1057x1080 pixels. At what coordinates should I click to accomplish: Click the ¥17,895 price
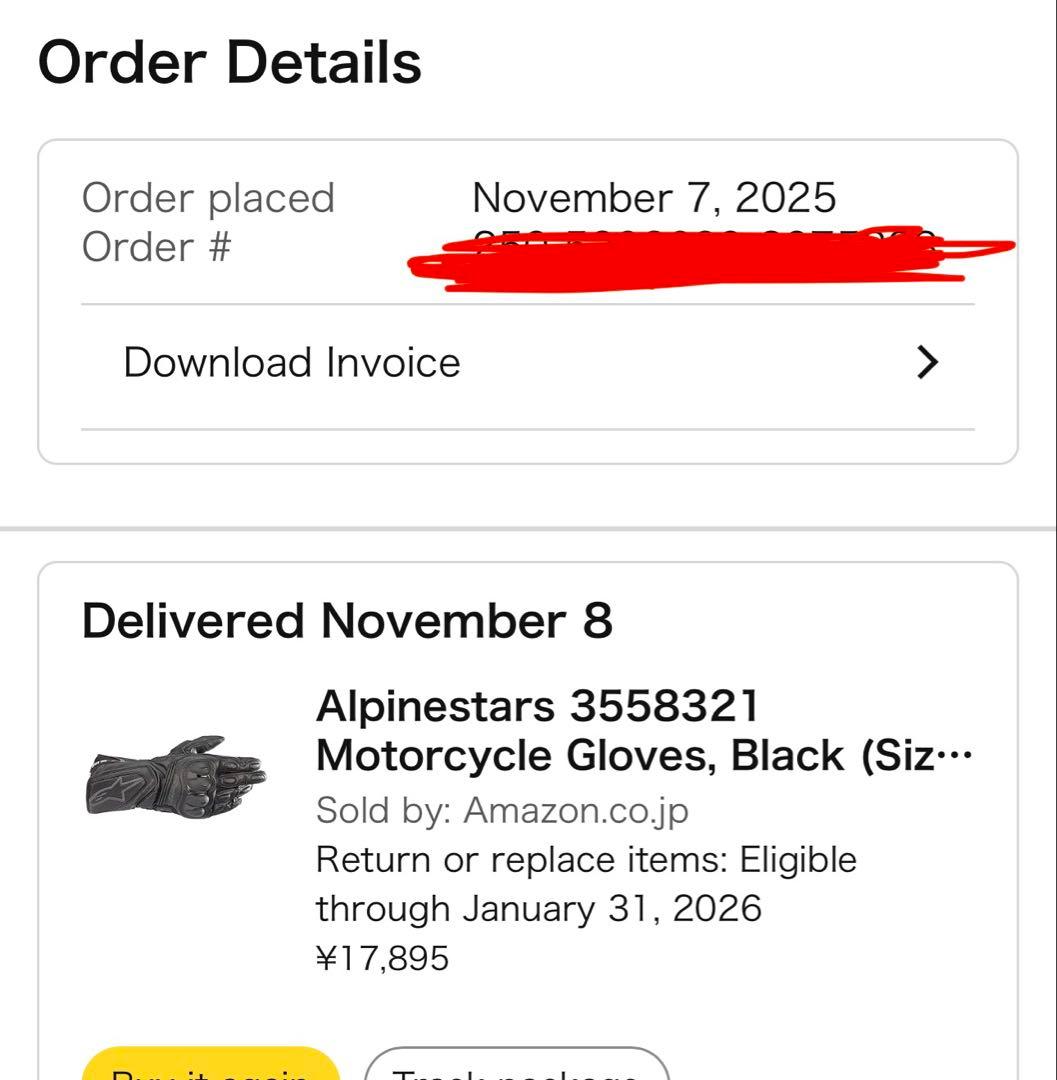[x=382, y=958]
